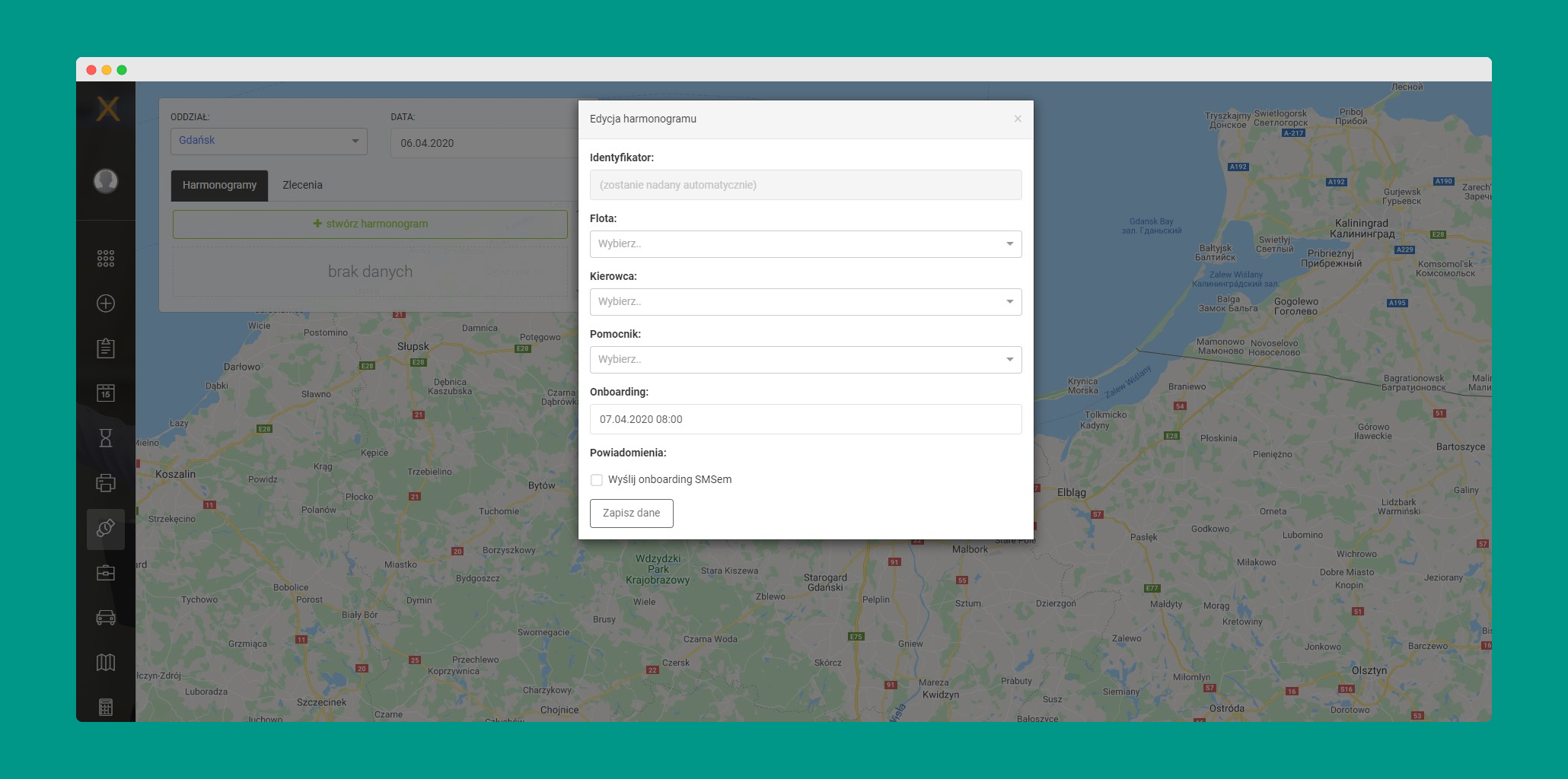Click stwórz harmonogram button
Screen dimensions: 1568x779
(370, 224)
